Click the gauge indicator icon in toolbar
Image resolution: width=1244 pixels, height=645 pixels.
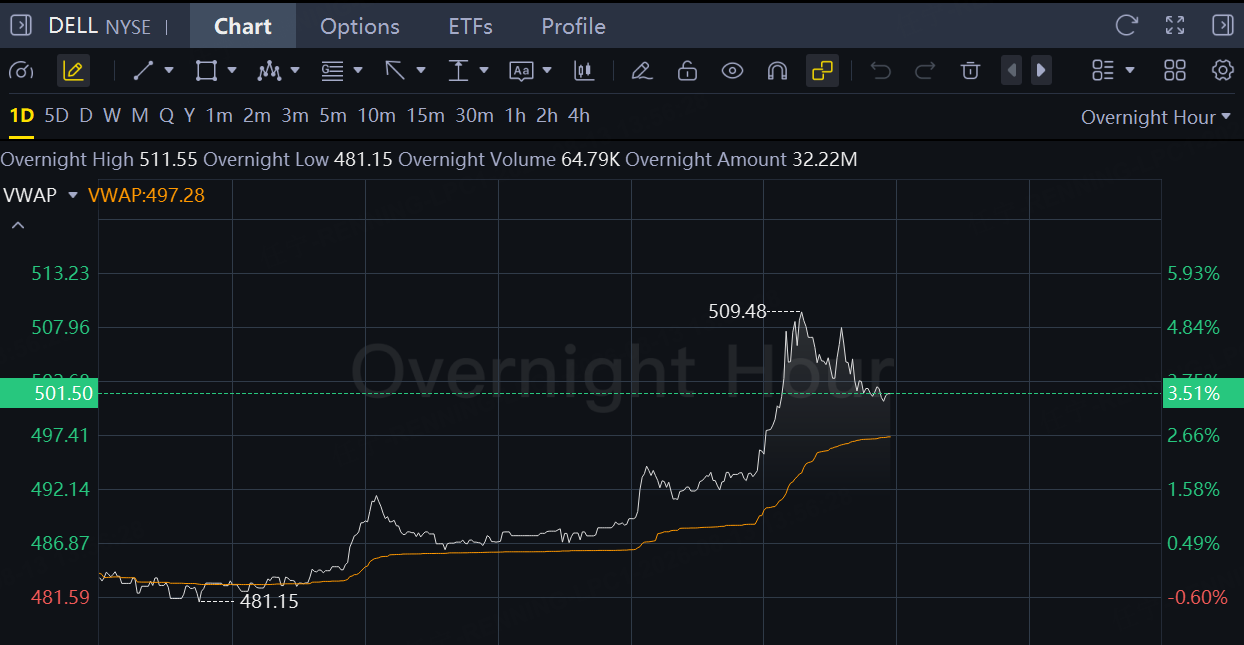pyautogui.click(x=21, y=71)
